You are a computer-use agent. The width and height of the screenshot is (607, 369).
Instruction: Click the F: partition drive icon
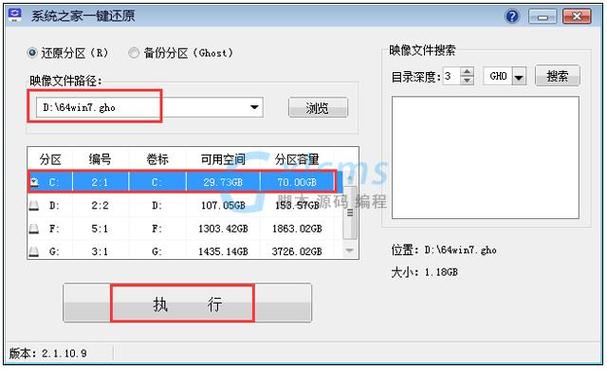(x=34, y=229)
